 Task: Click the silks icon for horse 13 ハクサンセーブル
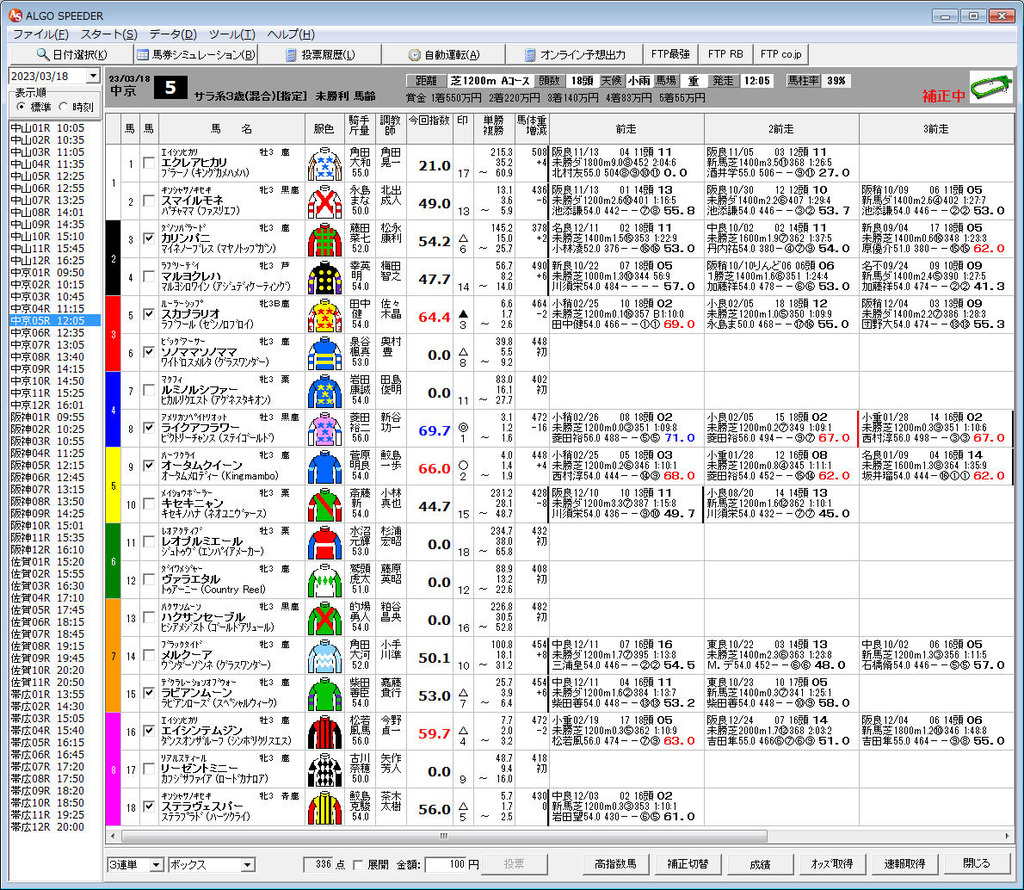click(325, 618)
